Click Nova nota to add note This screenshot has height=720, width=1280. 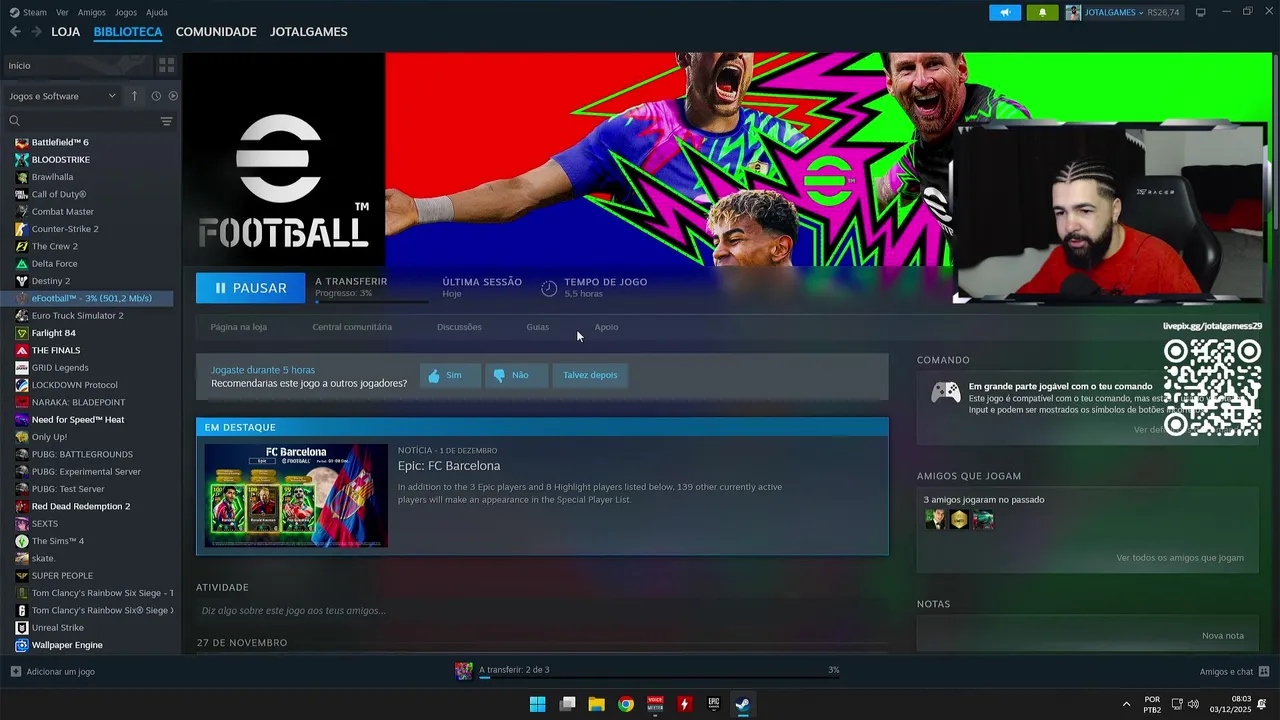pos(1223,636)
